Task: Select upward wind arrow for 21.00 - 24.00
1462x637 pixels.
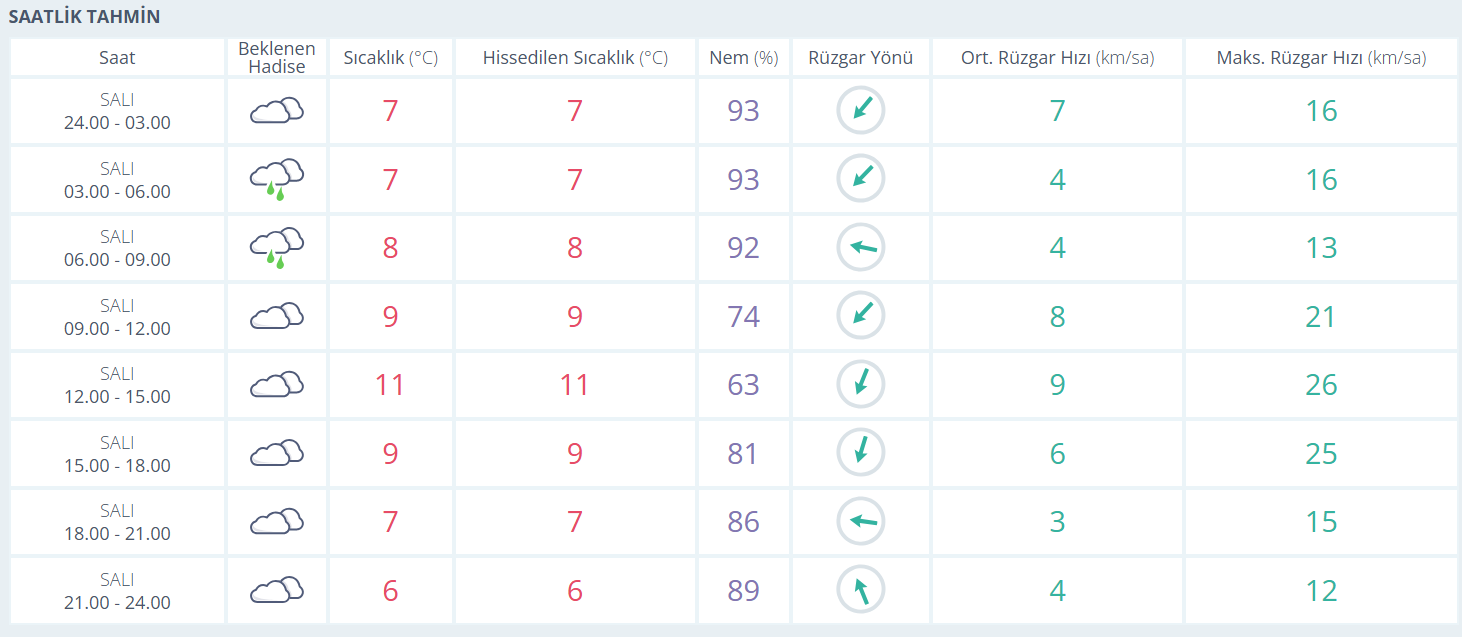Action: pyautogui.click(x=861, y=590)
